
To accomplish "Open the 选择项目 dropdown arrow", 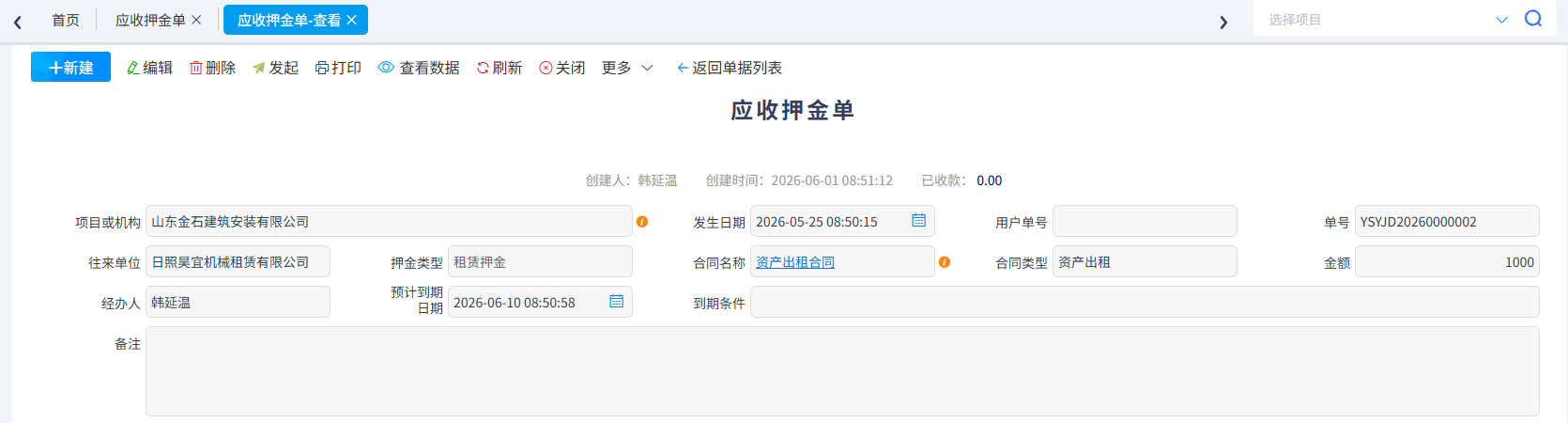I will click(x=1501, y=20).
